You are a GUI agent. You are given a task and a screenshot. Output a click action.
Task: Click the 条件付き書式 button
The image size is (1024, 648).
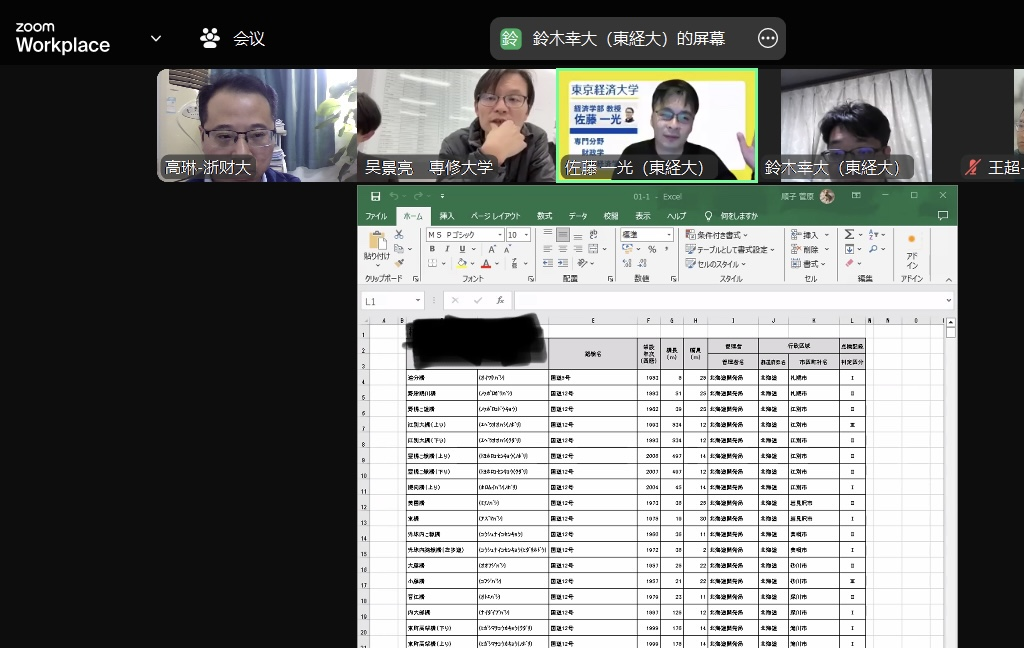716,235
